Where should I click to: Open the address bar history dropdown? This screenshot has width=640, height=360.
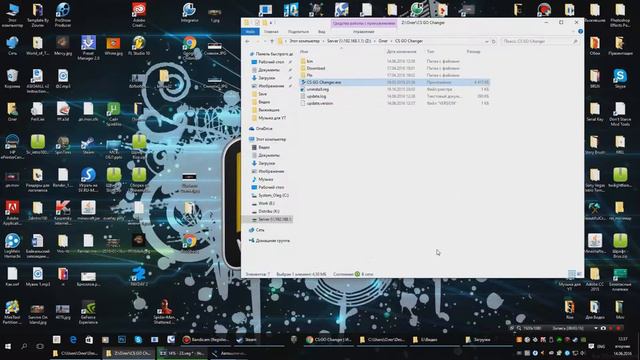[x=487, y=41]
